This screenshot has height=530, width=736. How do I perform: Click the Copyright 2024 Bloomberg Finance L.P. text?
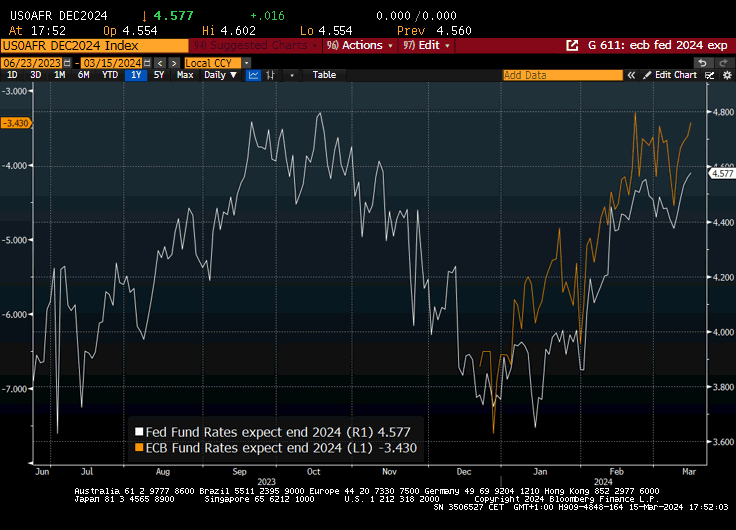[x=567, y=499]
